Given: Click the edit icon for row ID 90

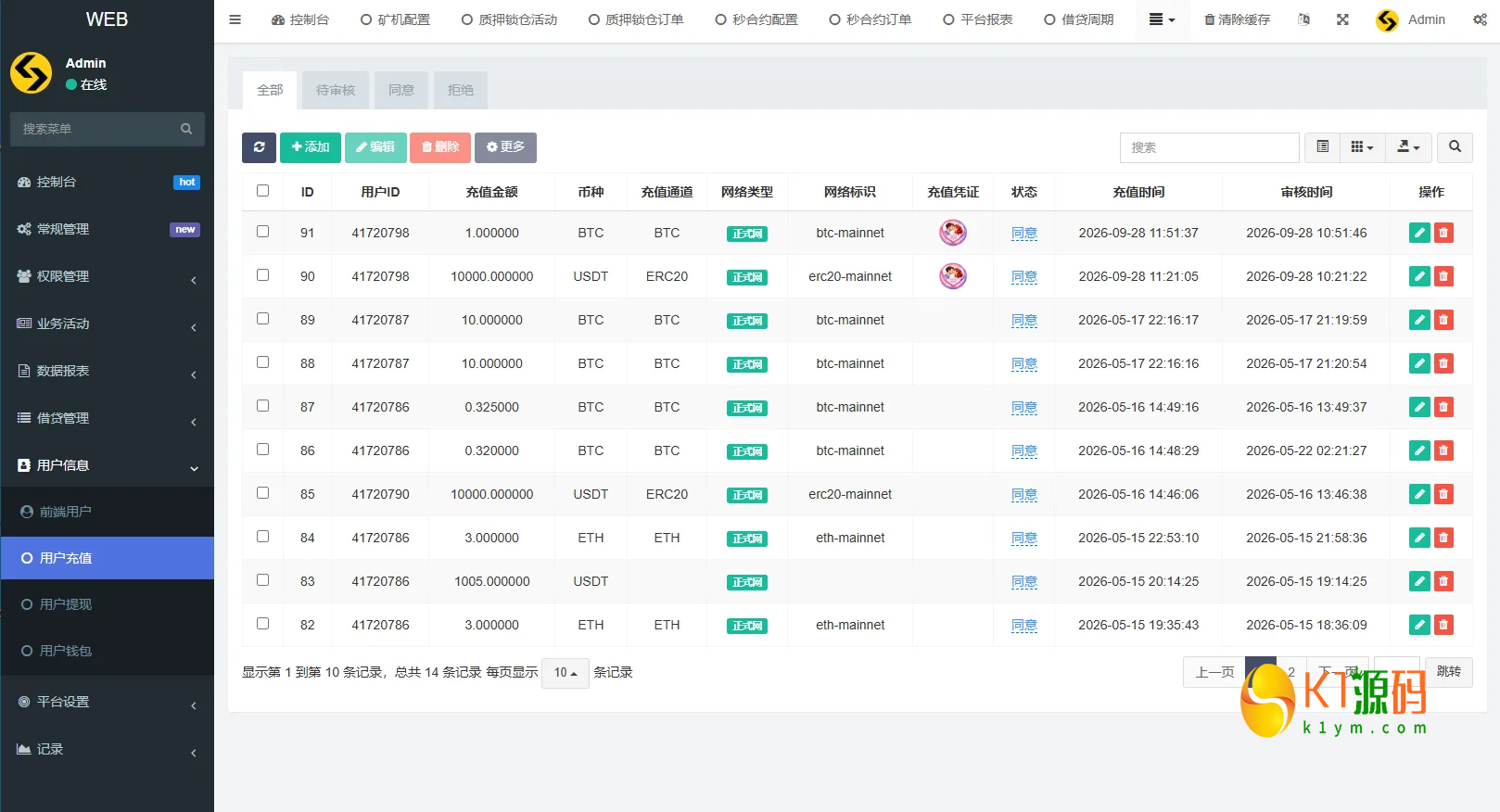Looking at the screenshot, I should [x=1419, y=276].
